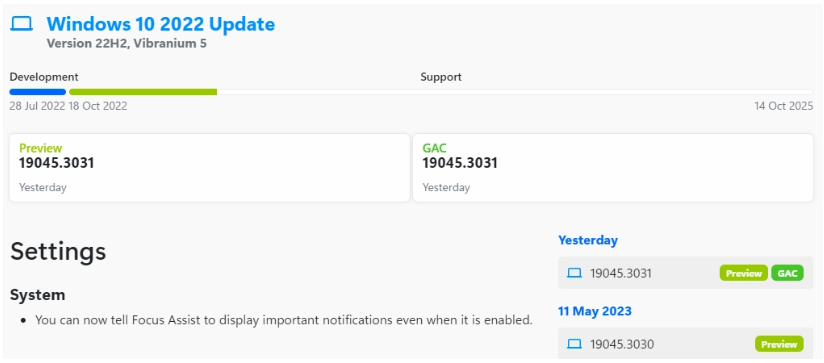Screen dimensions: 824x363
Task: Click the GAC badge on build 19045.3031
Action: [x=787, y=273]
